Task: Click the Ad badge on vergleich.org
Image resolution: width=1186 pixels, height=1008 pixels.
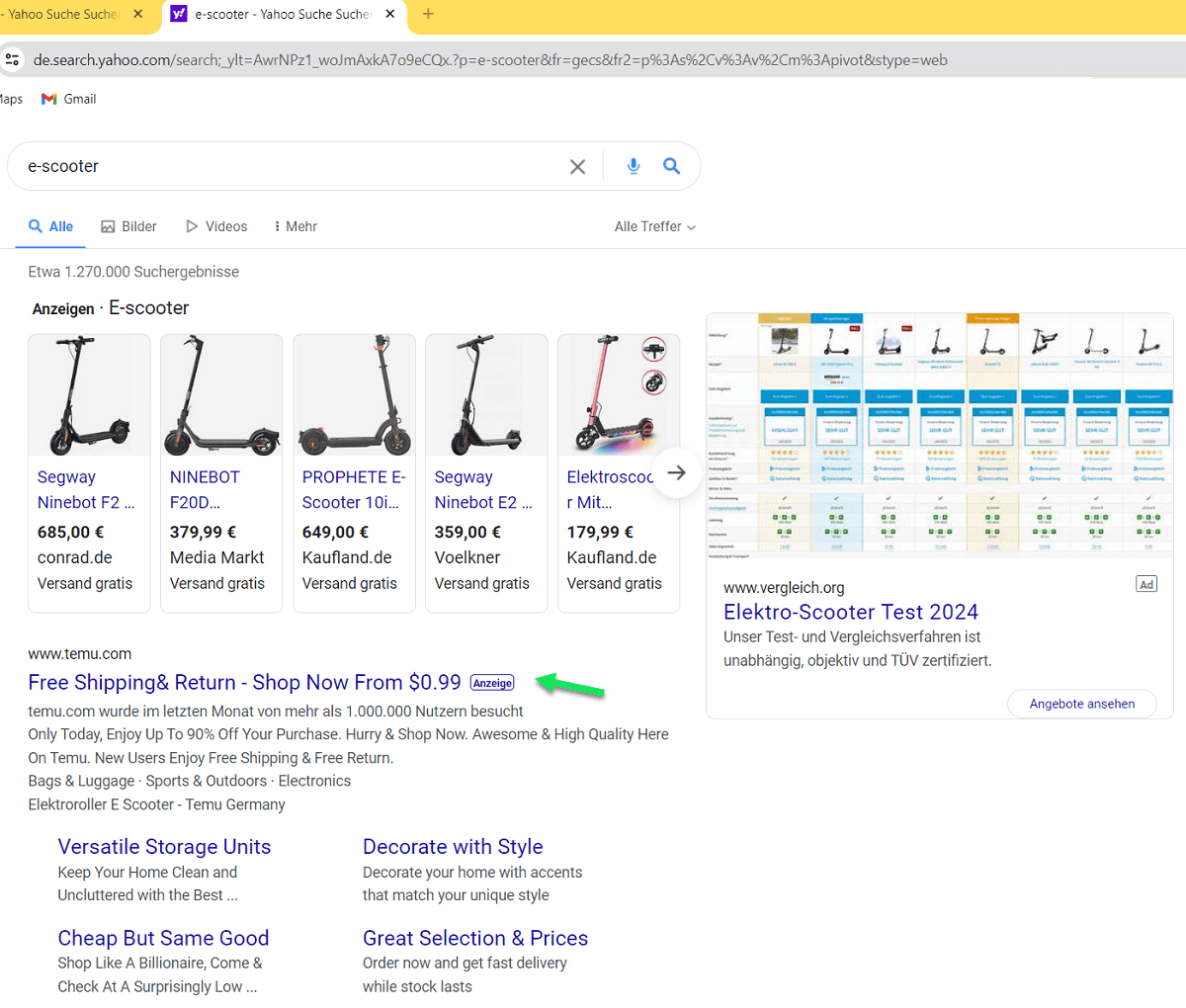Action: click(1146, 584)
